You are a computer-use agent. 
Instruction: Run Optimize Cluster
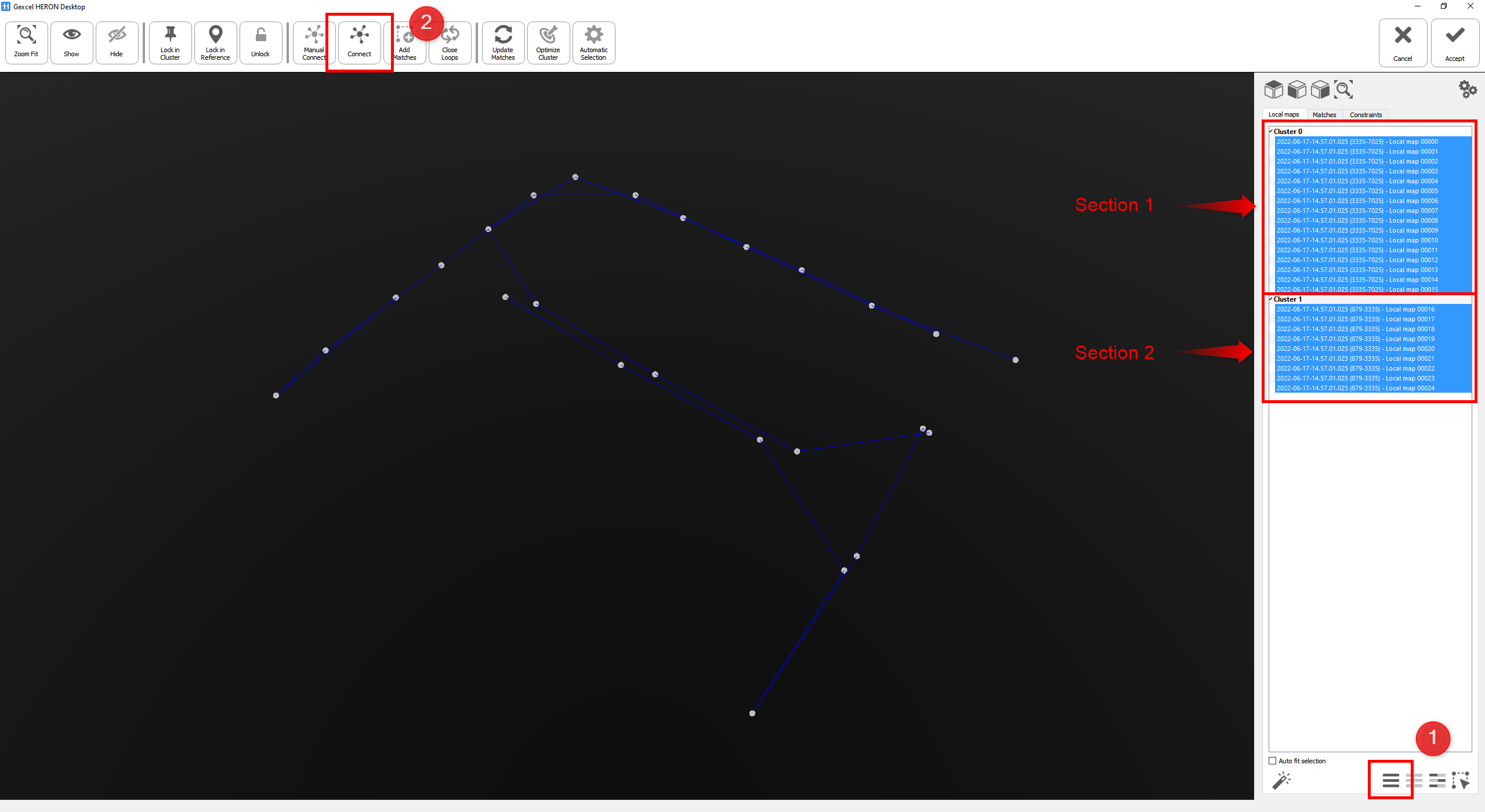click(x=548, y=42)
